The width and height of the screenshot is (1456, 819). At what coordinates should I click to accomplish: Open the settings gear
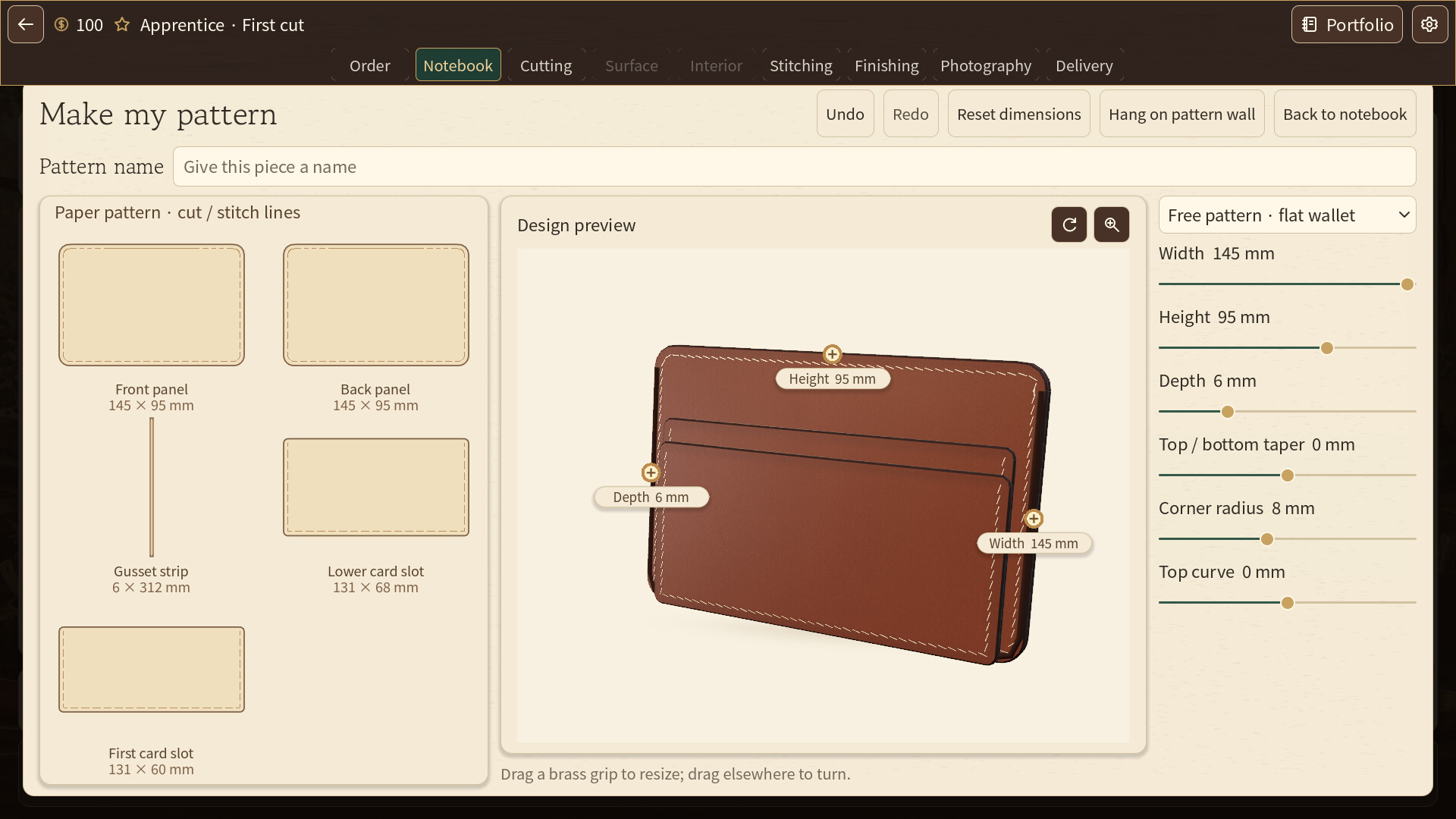click(x=1429, y=24)
